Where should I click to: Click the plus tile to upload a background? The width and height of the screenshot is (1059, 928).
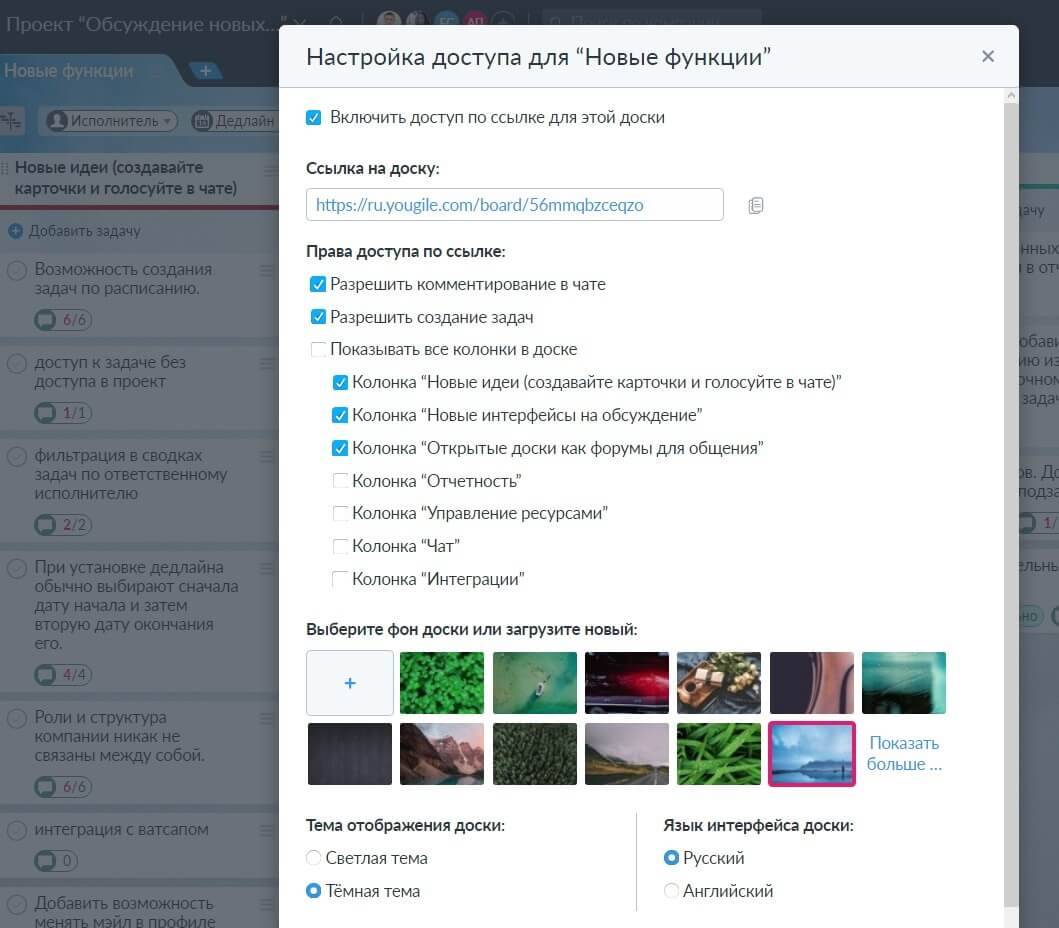point(350,683)
